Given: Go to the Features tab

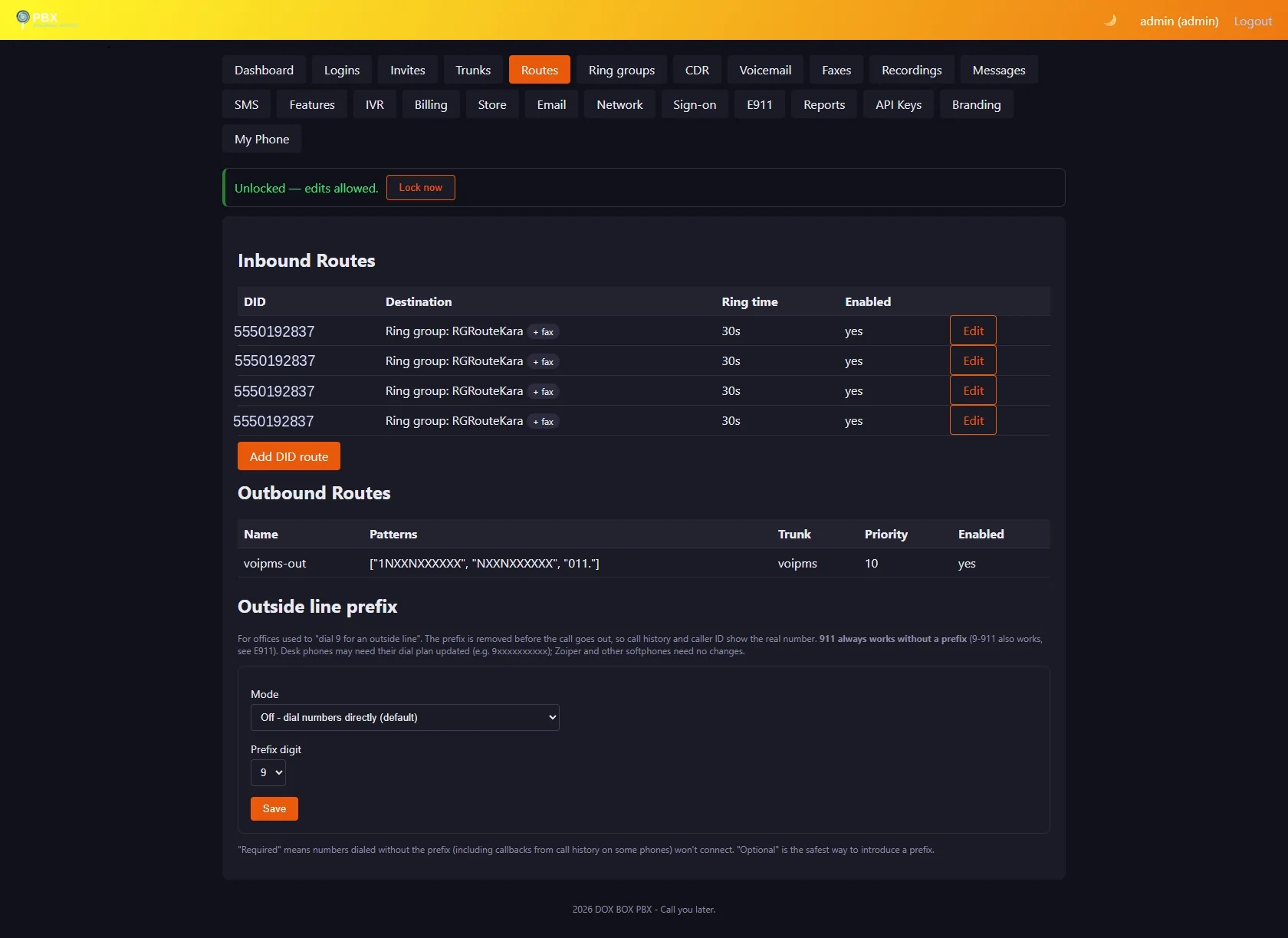Looking at the screenshot, I should [x=312, y=104].
